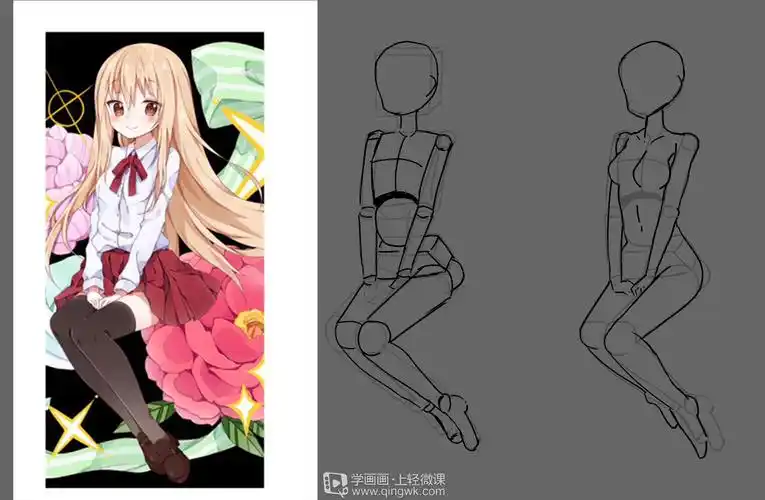Click the 学画画·上轻微课 watermark text
765x500 pixels.
click(398, 478)
